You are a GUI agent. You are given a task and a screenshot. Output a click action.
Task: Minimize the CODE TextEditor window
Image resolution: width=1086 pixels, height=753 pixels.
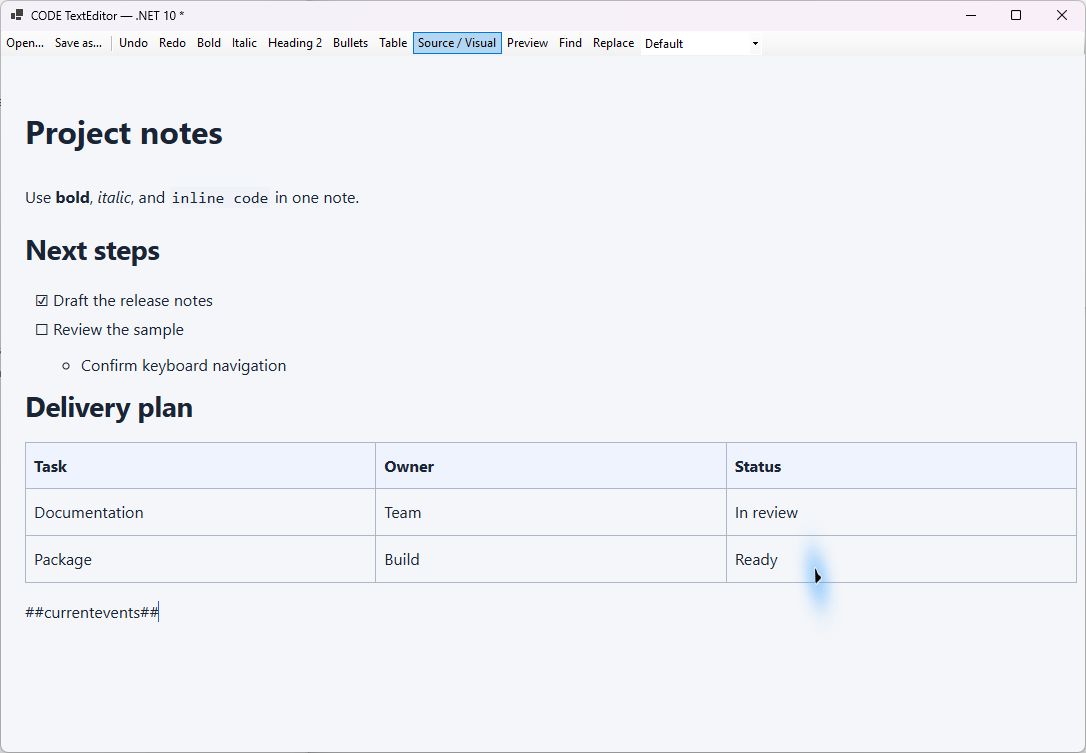971,15
